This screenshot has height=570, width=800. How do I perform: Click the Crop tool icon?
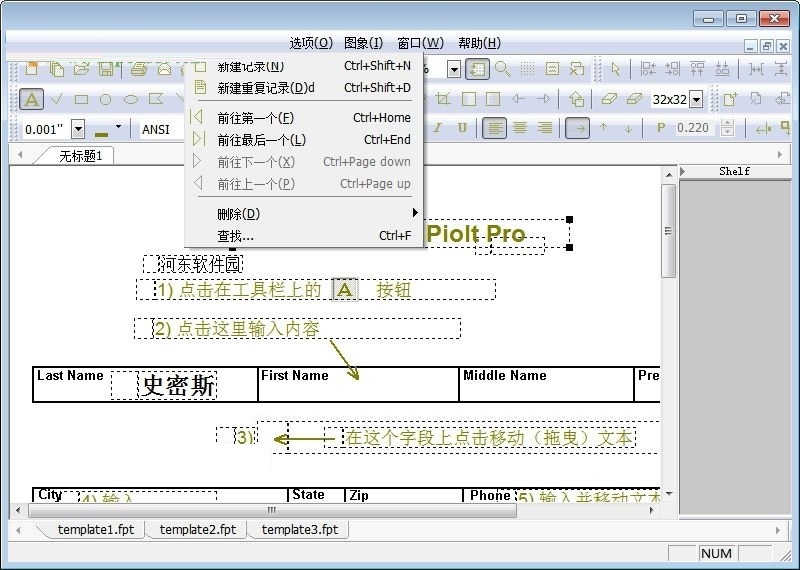pos(443,99)
